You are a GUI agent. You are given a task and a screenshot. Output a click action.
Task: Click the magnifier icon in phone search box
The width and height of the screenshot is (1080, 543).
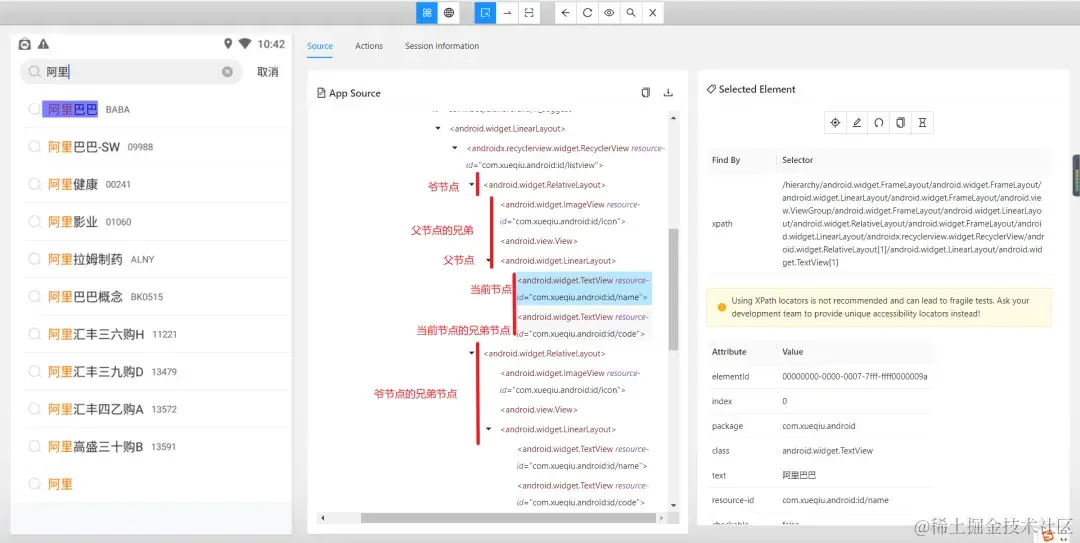coord(34,72)
